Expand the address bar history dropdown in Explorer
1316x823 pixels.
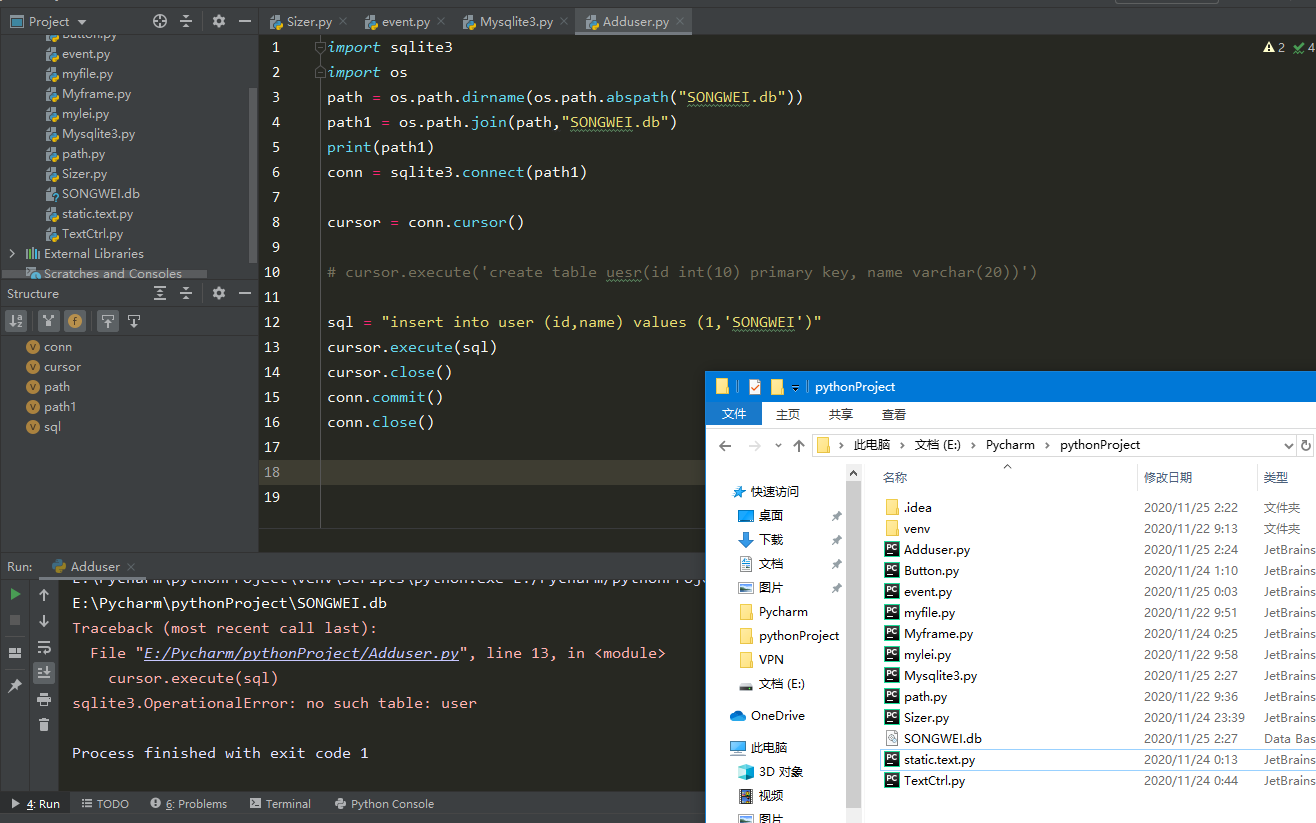[1287, 445]
